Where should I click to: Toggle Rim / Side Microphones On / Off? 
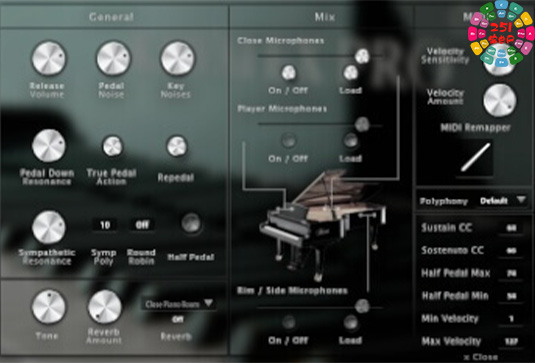[289, 322]
